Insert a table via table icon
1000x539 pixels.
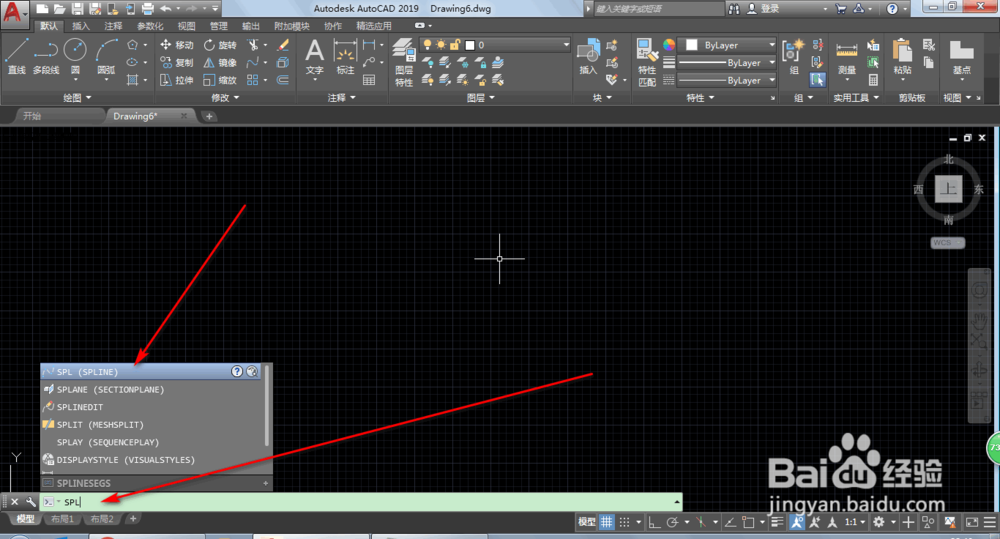(369, 80)
